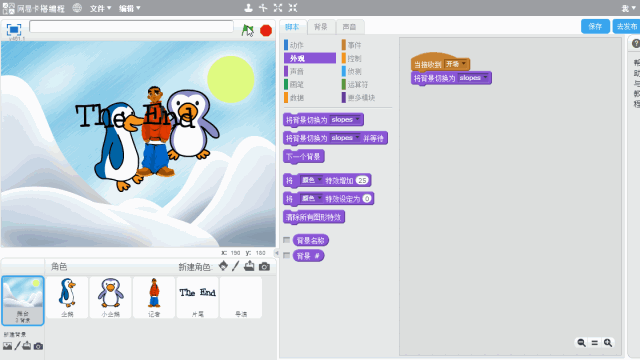Image resolution: width=640 pixels, height=360 pixels.
Task: Click the 0 value in set-effect block
Action: click(367, 198)
